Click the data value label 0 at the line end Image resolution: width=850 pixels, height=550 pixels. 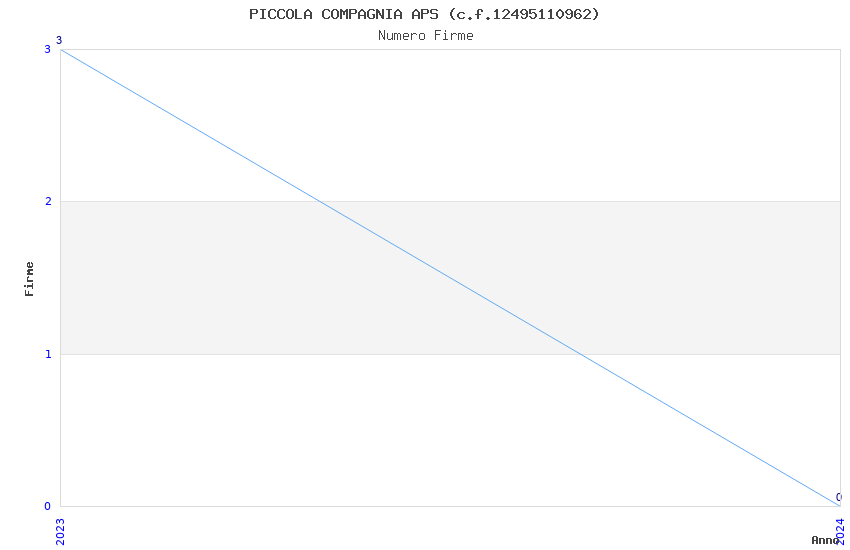838,497
